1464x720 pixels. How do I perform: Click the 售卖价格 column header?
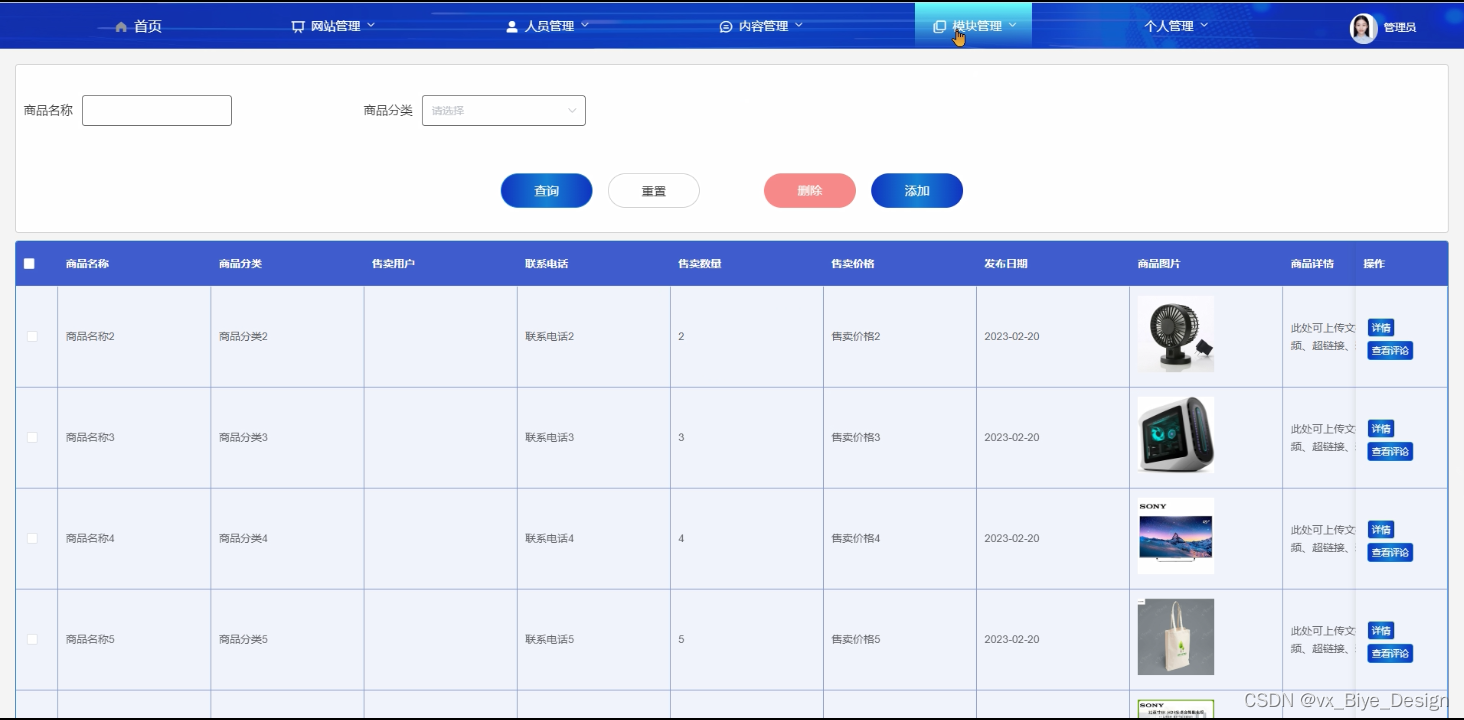pos(853,264)
